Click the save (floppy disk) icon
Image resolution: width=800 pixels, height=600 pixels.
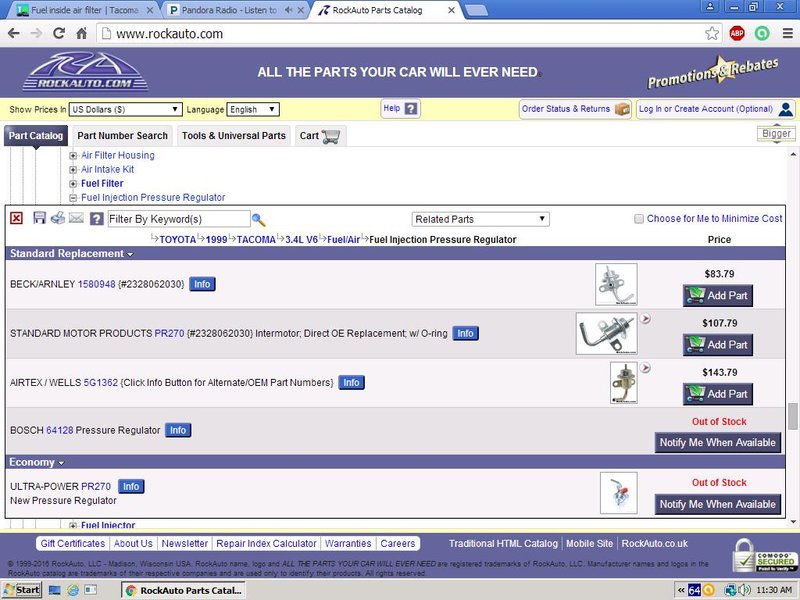coord(39,218)
